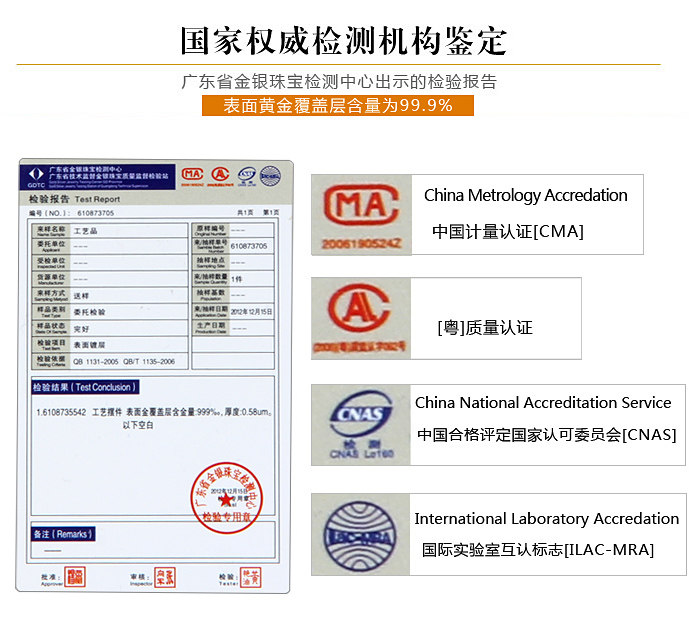Click the main heading '国家权威检测机构鉴定'
The height and width of the screenshot is (638, 700).
[x=343, y=41]
